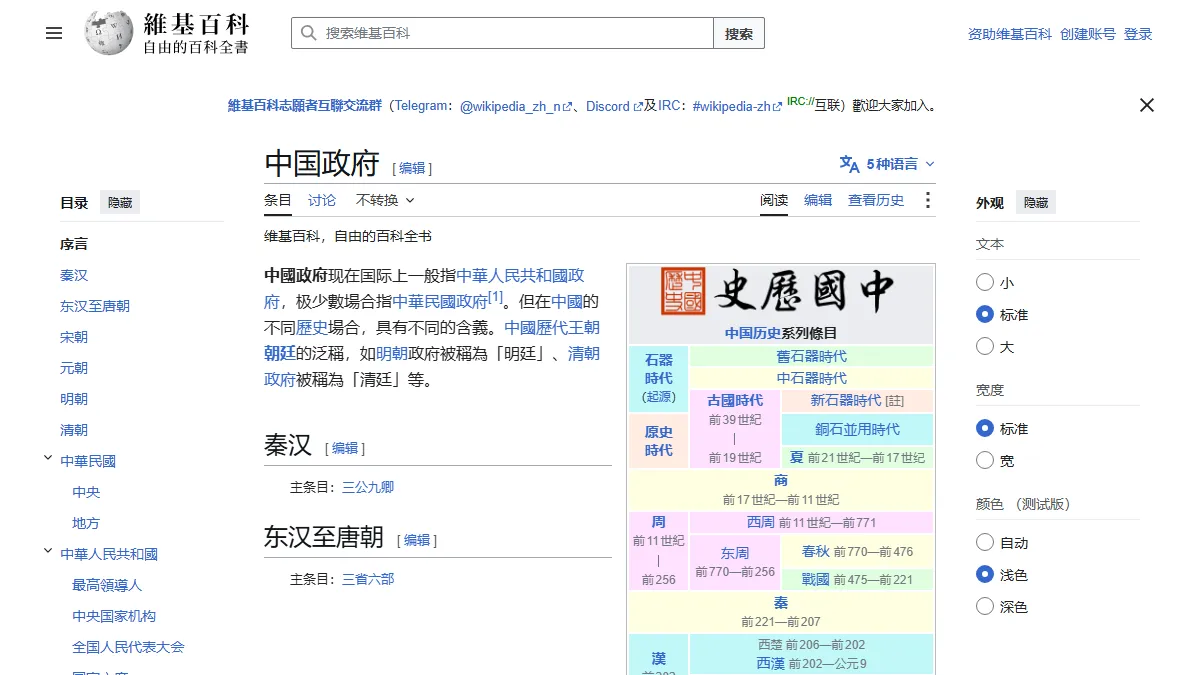Click the Wikipedia globe logo
The image size is (1200, 675).
(109, 33)
